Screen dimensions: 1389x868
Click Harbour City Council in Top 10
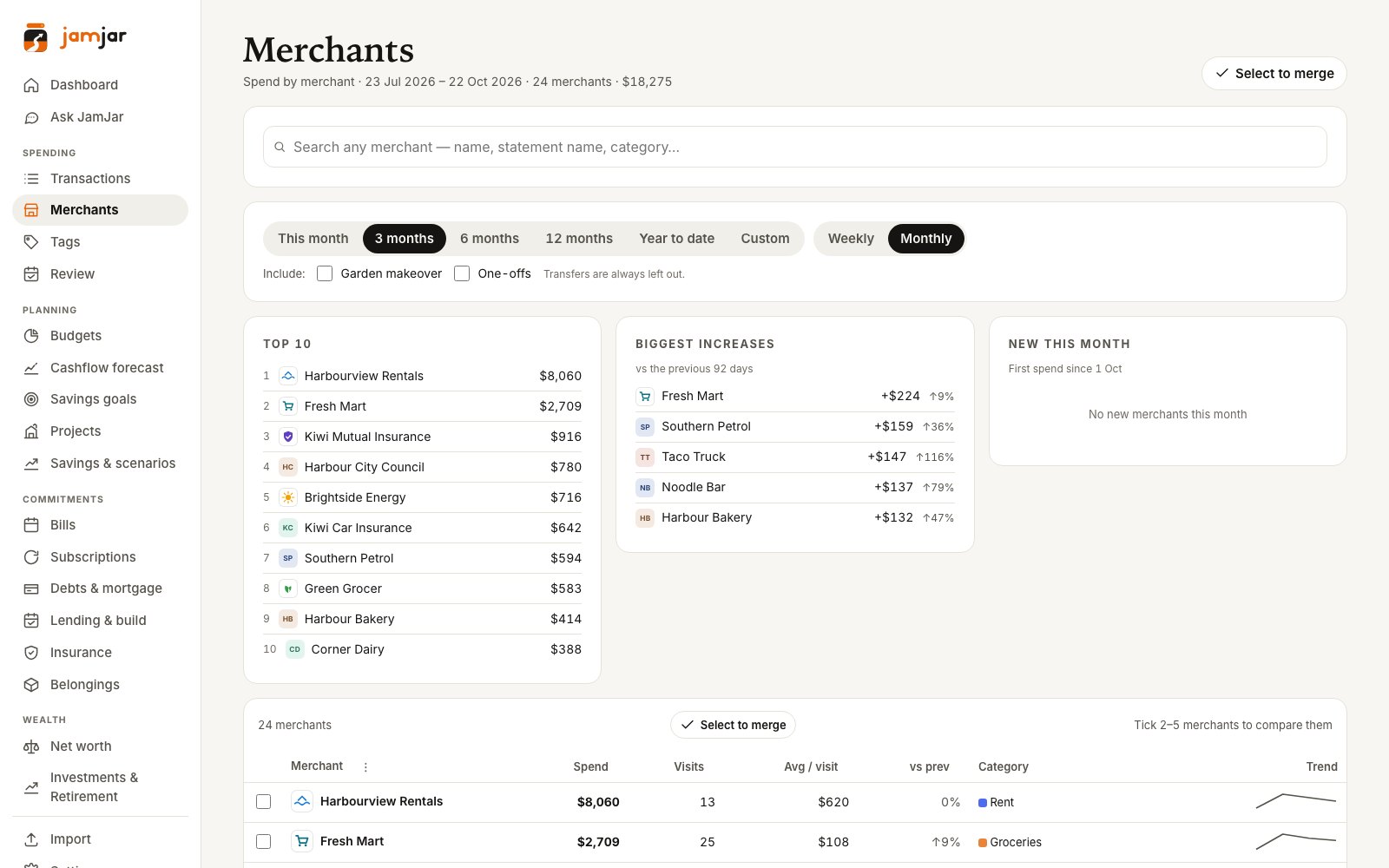(422, 467)
